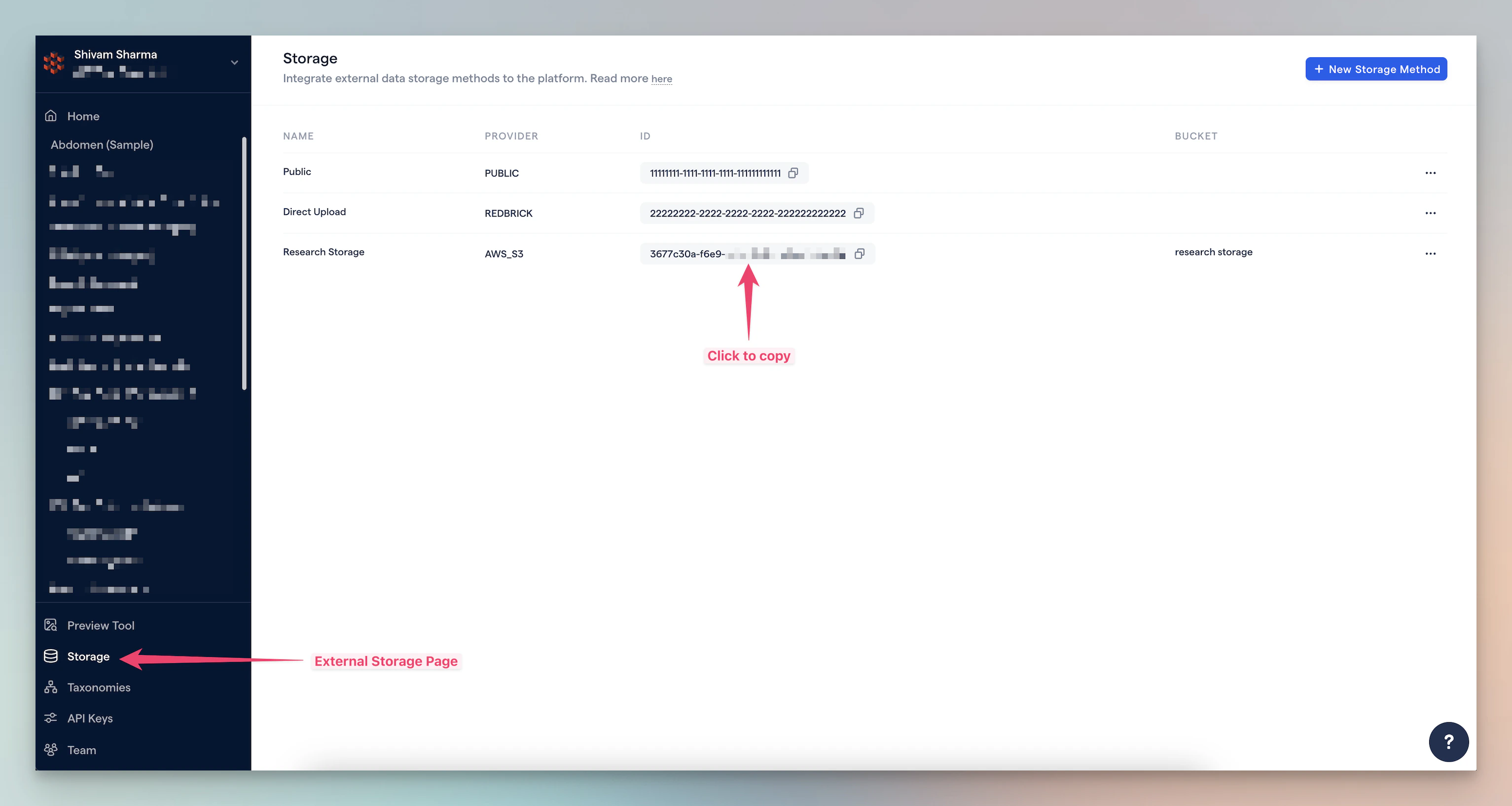The image size is (1512, 806).
Task: Click New Storage Method button
Action: (x=1375, y=69)
